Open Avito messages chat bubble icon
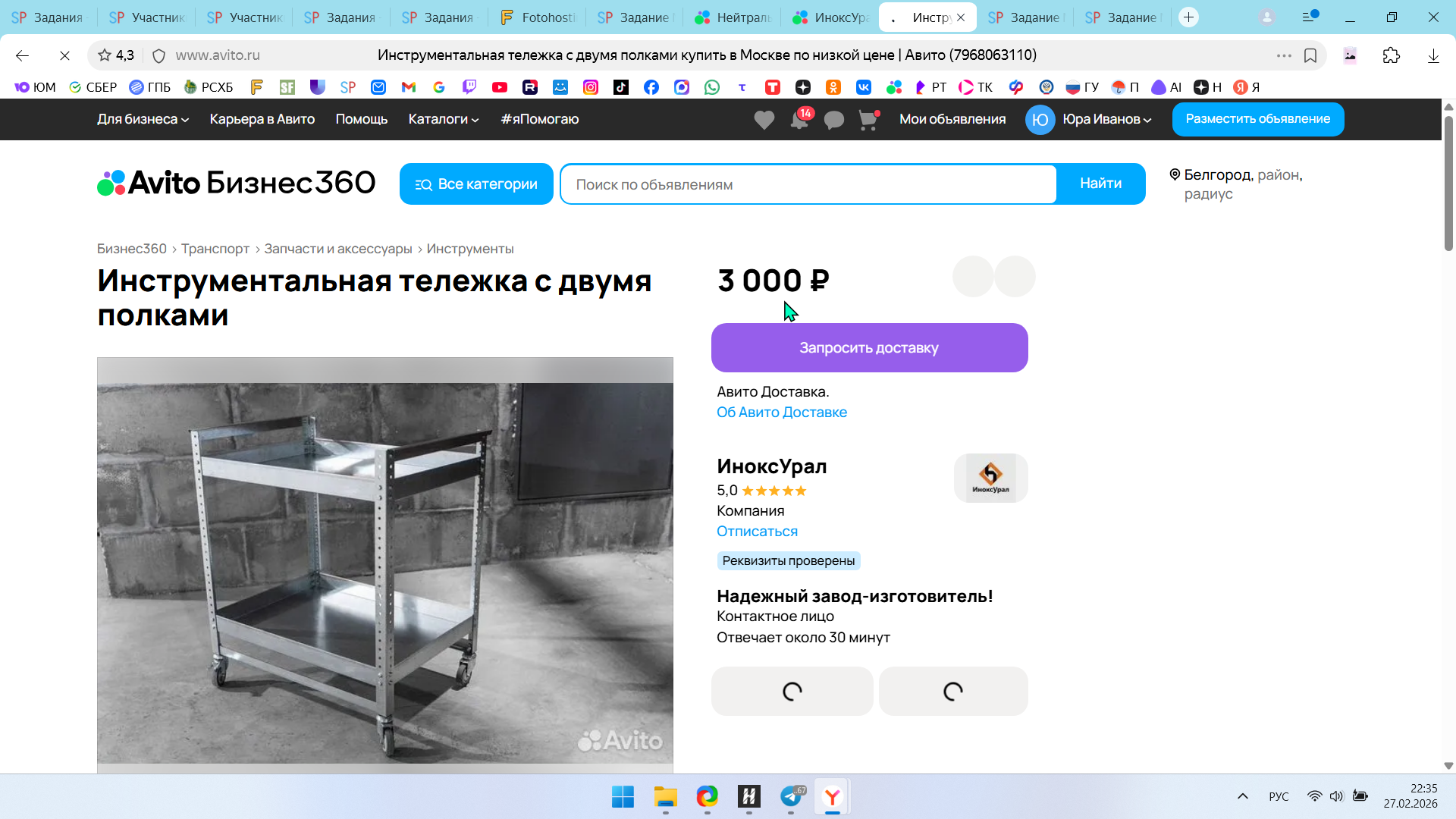 [834, 120]
